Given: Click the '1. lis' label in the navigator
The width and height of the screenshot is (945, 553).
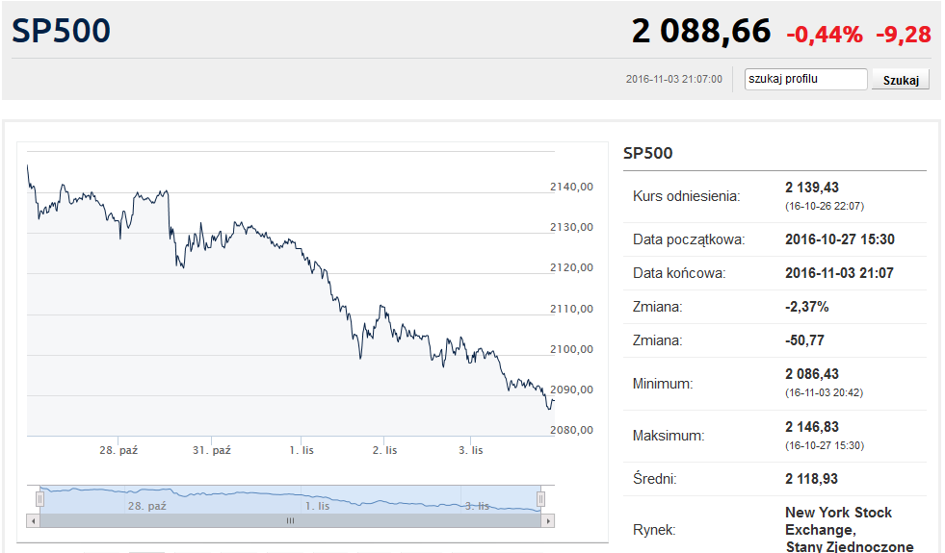Looking at the screenshot, I should [x=317, y=506].
